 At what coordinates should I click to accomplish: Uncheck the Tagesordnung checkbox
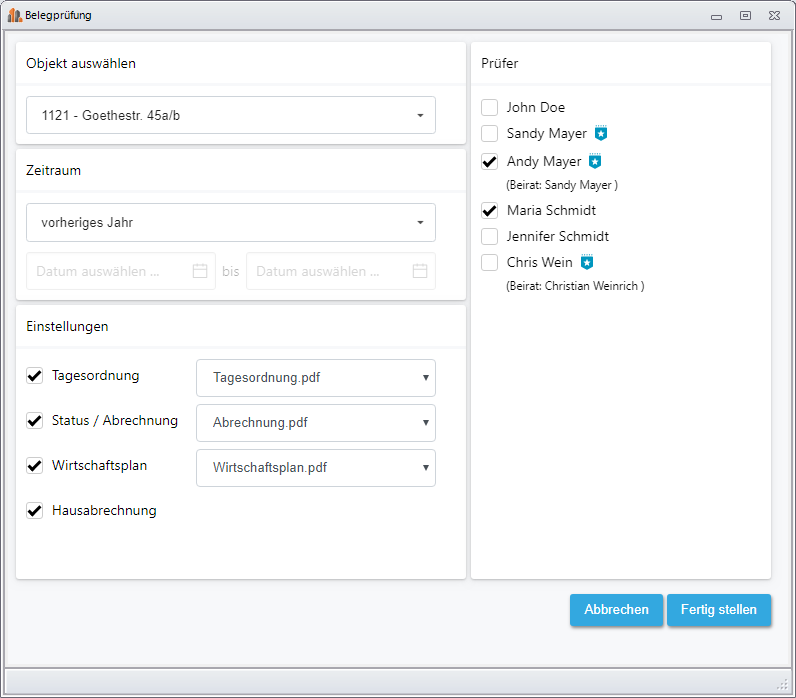[35, 376]
